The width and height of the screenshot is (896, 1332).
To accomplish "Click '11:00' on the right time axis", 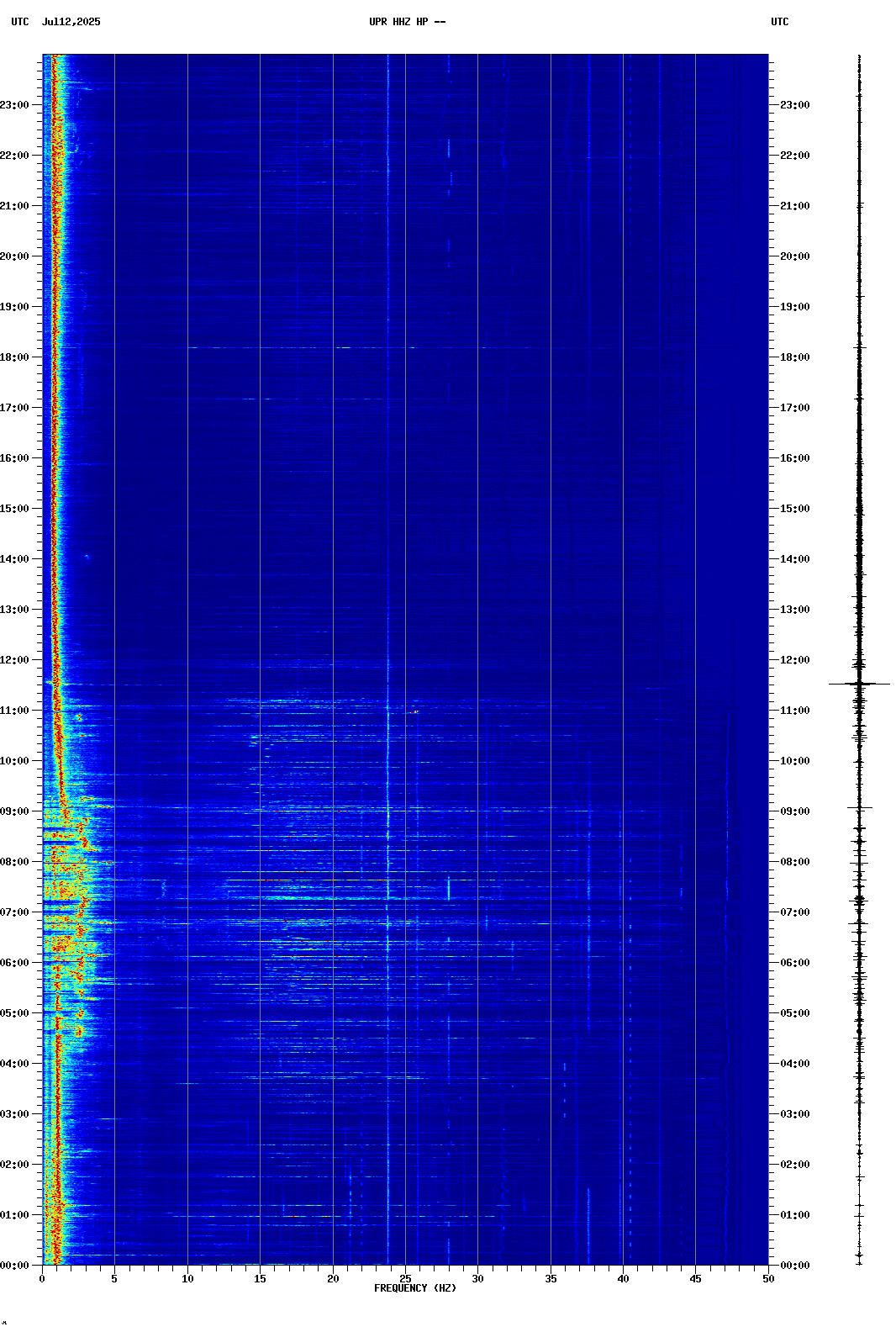I will (795, 711).
